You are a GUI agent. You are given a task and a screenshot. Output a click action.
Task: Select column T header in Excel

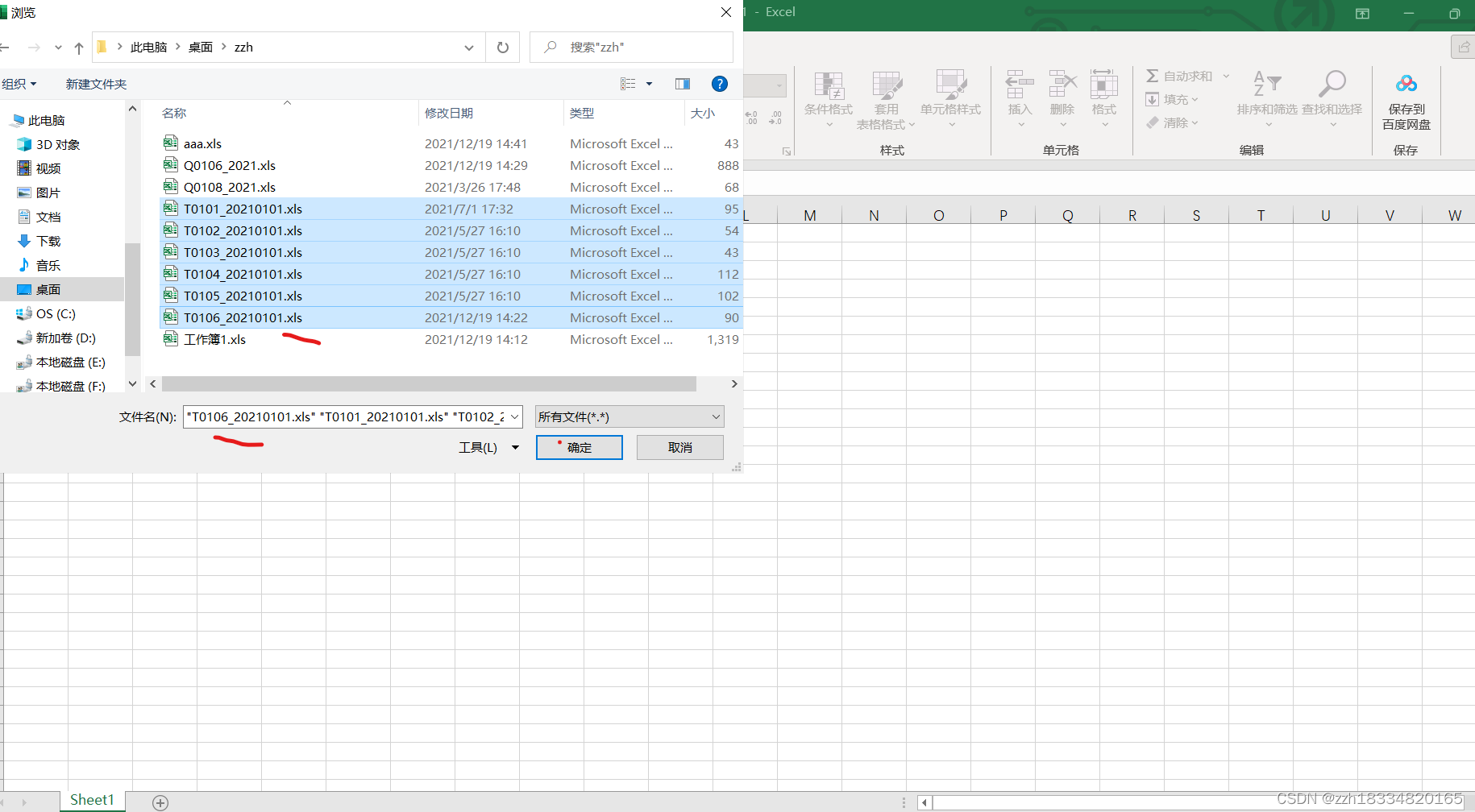tap(1261, 215)
